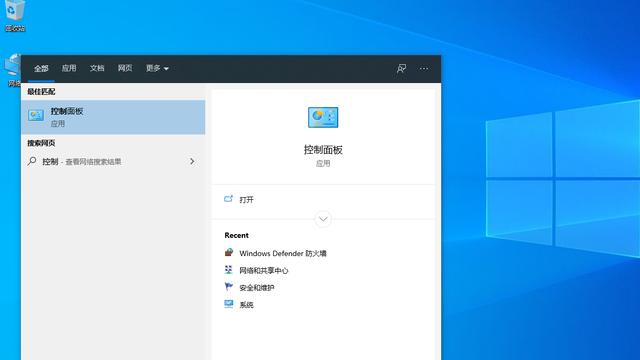The height and width of the screenshot is (360, 640).
Task: Switch to the 网页 search tab
Action: click(x=125, y=68)
